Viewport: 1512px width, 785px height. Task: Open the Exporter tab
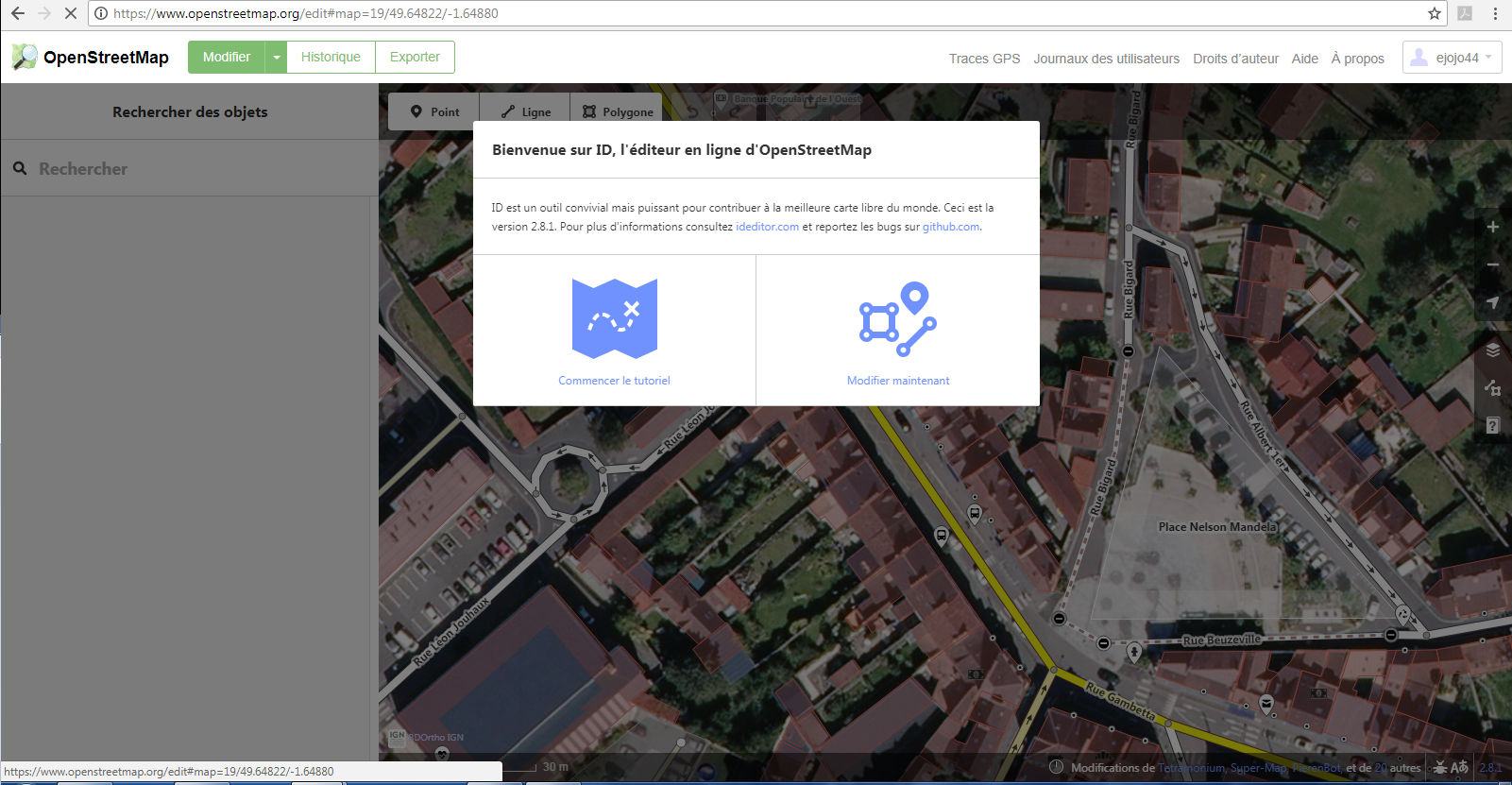(415, 57)
